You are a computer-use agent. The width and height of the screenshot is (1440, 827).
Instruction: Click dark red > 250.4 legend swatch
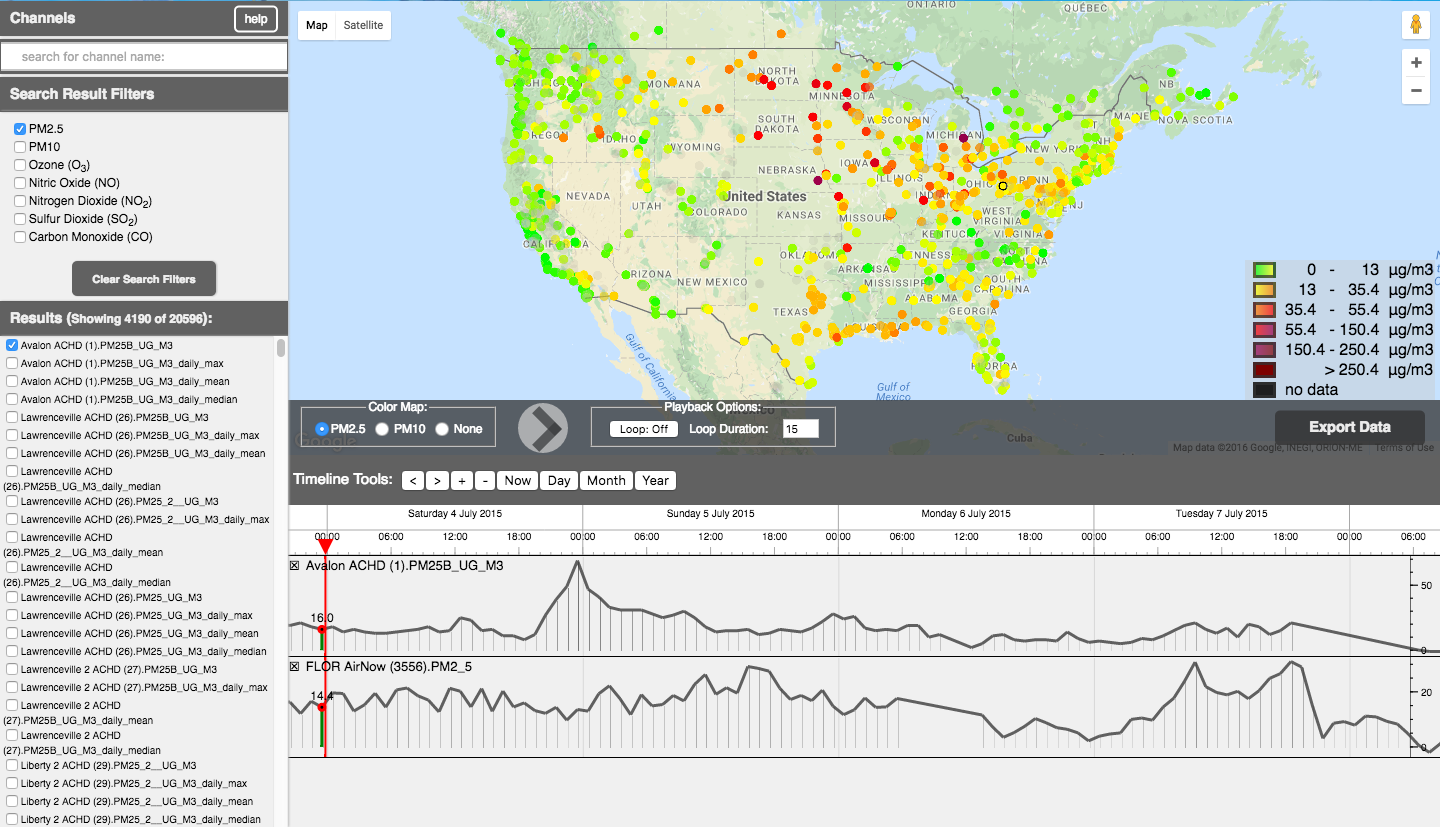(x=1265, y=370)
